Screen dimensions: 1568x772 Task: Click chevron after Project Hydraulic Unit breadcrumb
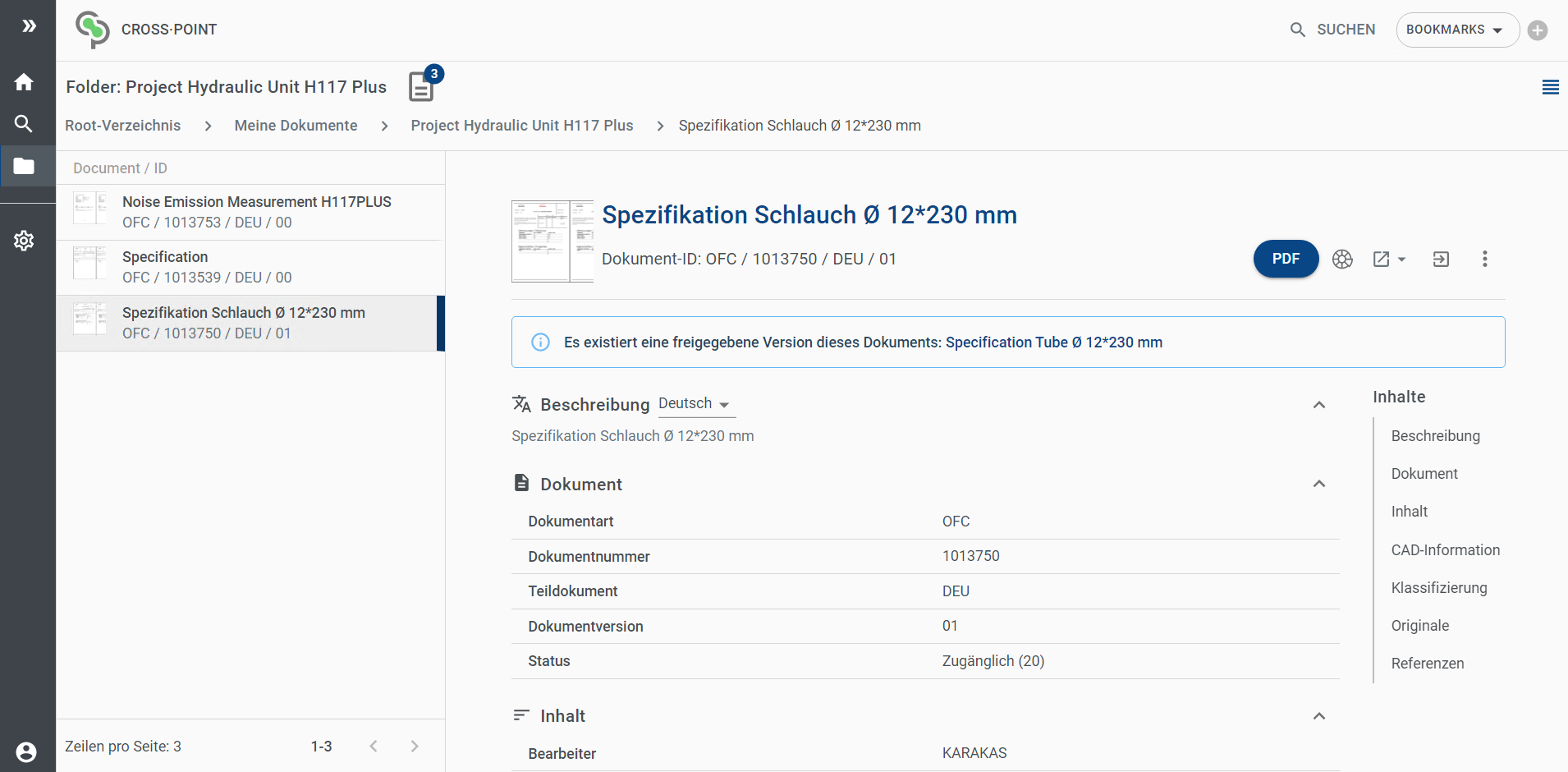tap(660, 126)
